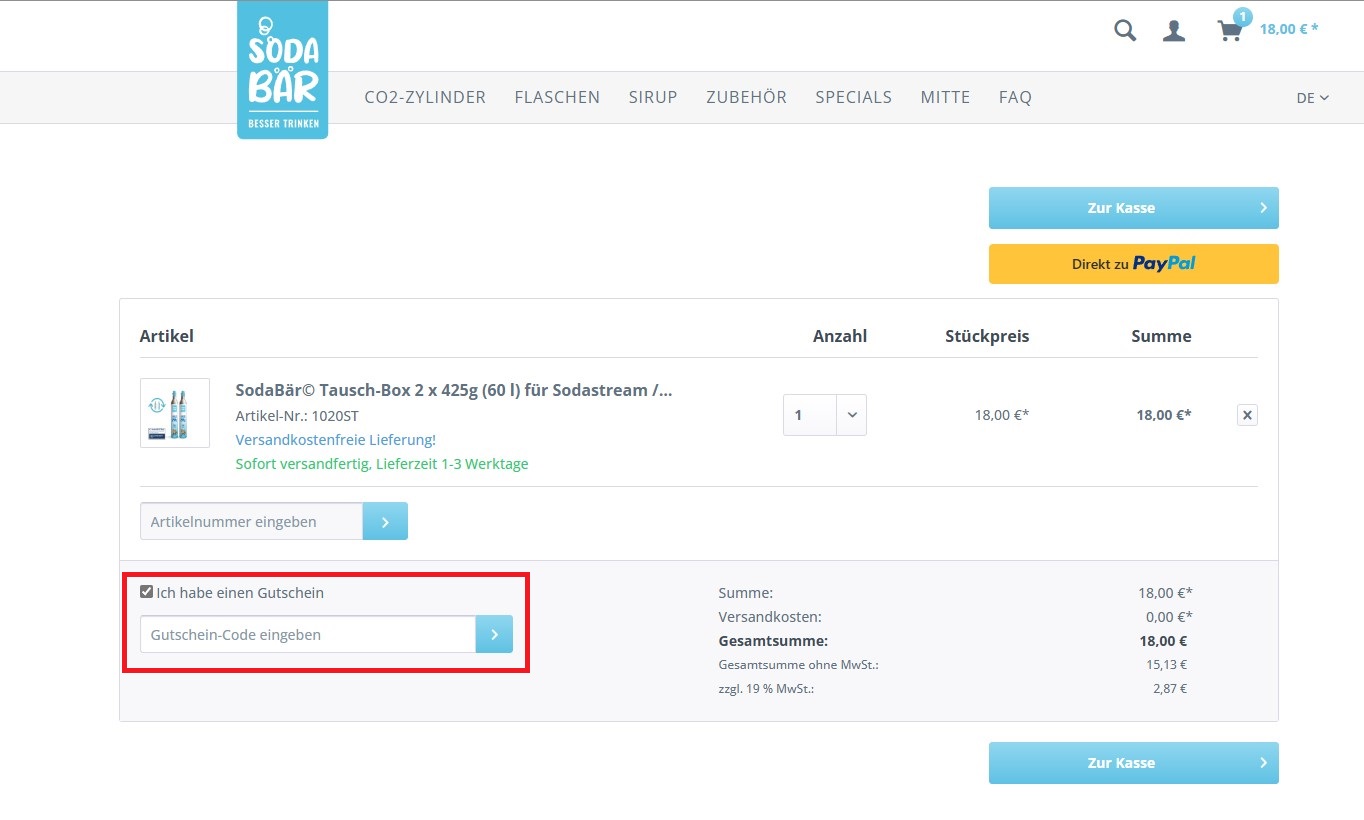
Task: Click the 'Anzahl' column header
Action: [840, 336]
